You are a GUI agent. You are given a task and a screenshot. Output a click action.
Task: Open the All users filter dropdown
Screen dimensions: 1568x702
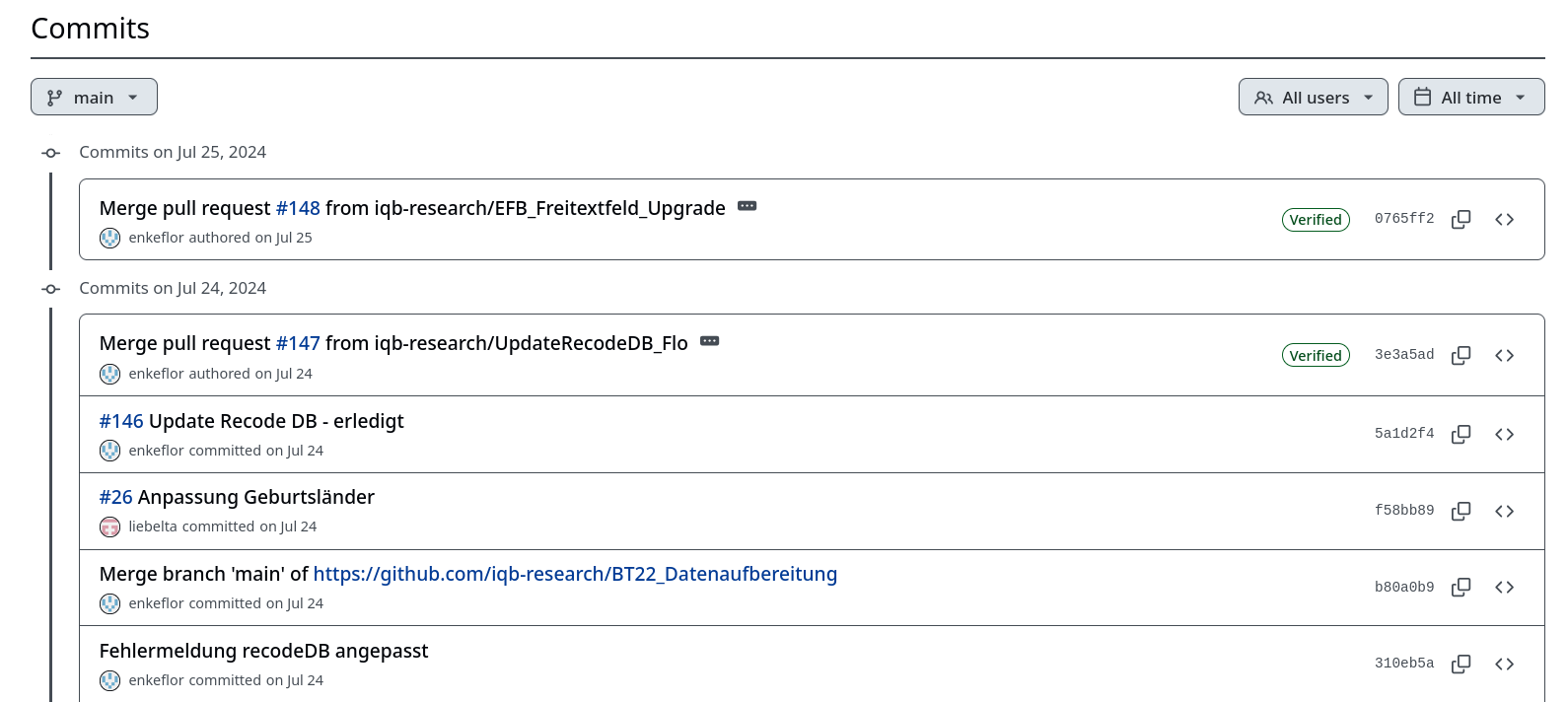(x=1313, y=97)
